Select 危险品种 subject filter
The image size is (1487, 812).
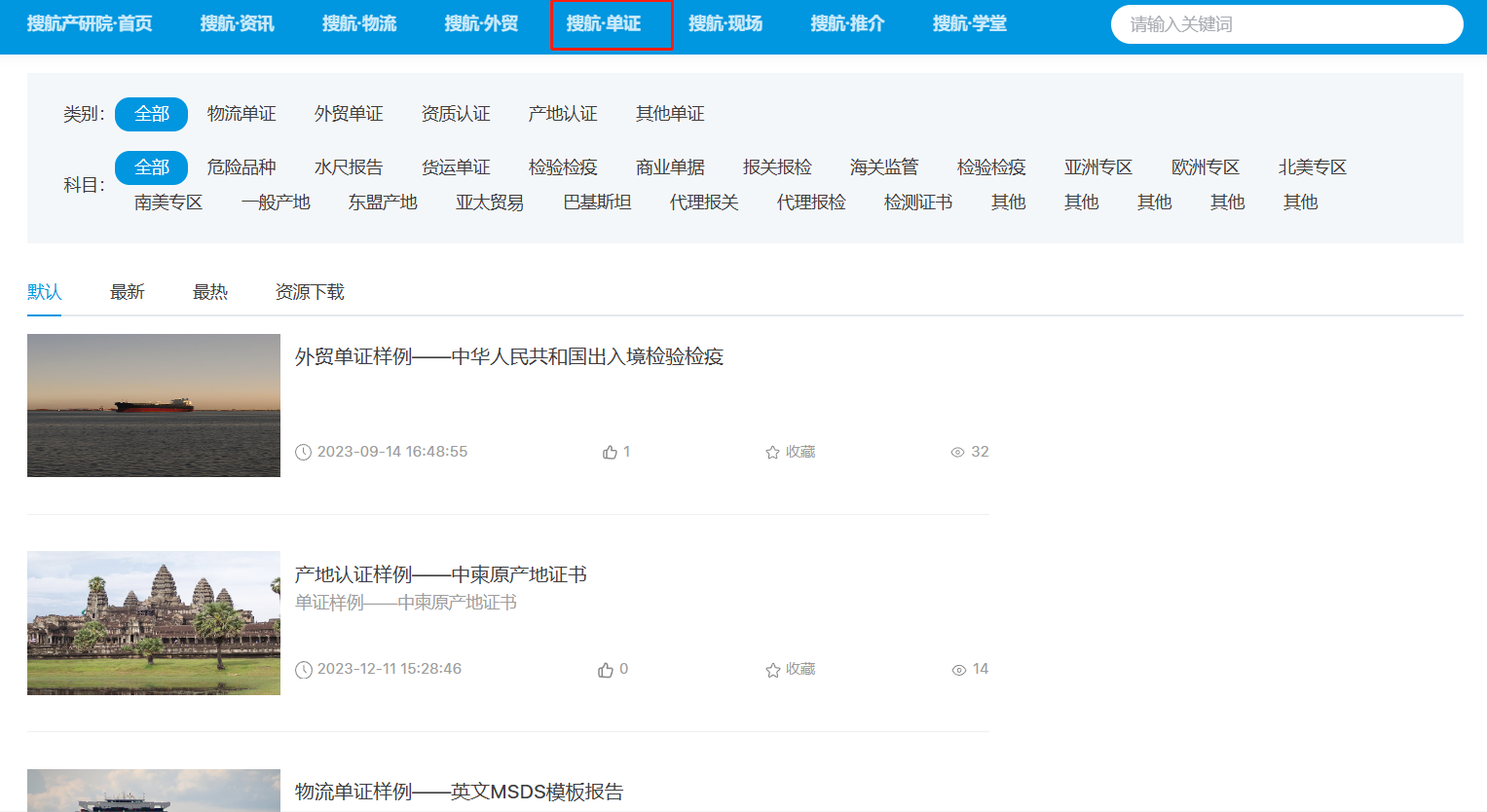[242, 167]
